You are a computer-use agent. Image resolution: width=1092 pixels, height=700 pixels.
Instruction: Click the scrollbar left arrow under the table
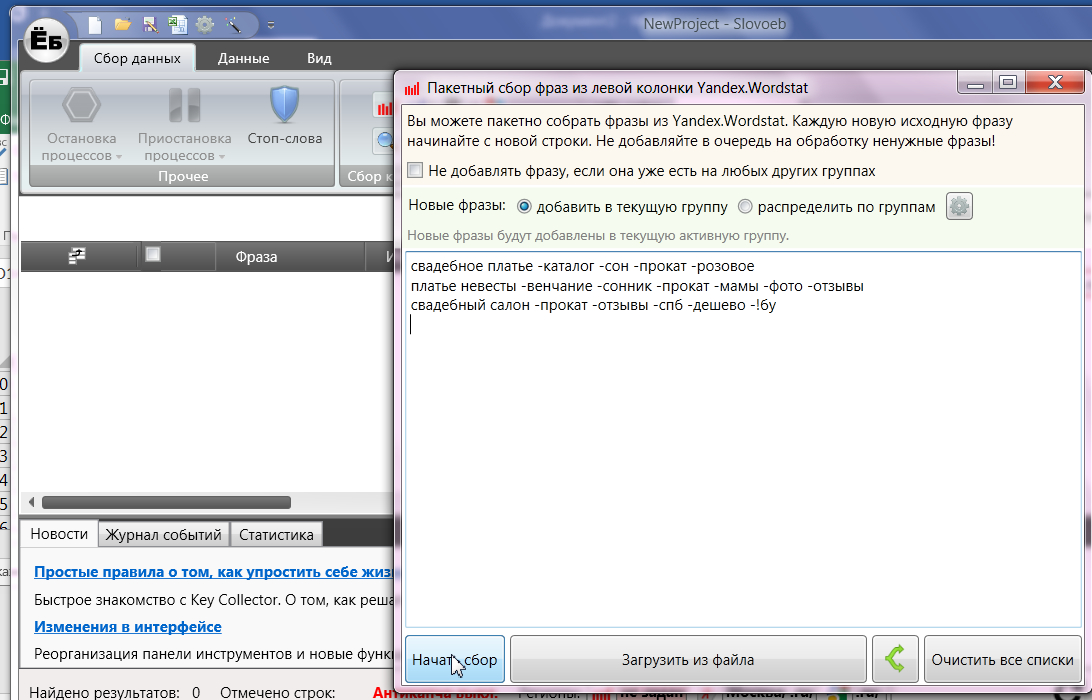31,502
